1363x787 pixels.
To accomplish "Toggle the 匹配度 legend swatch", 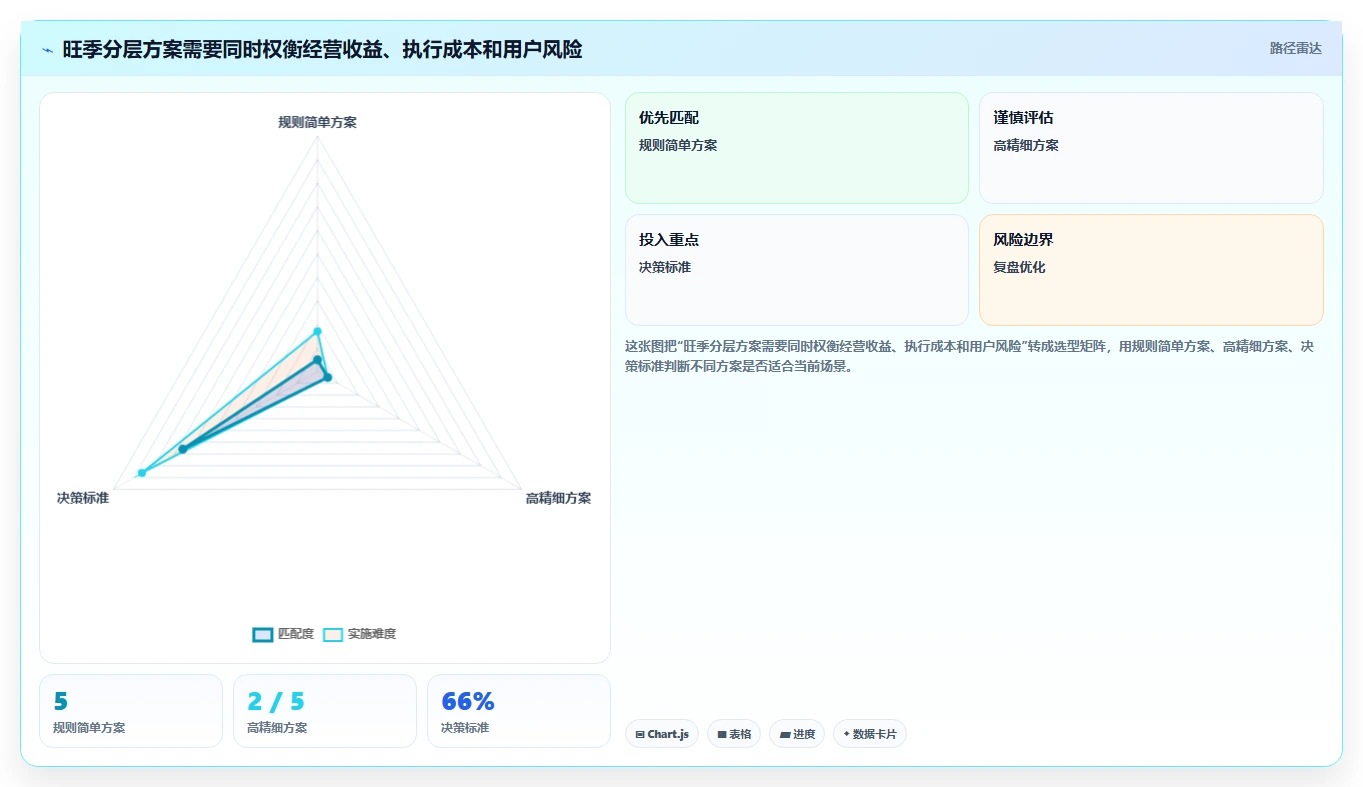I will [x=263, y=634].
